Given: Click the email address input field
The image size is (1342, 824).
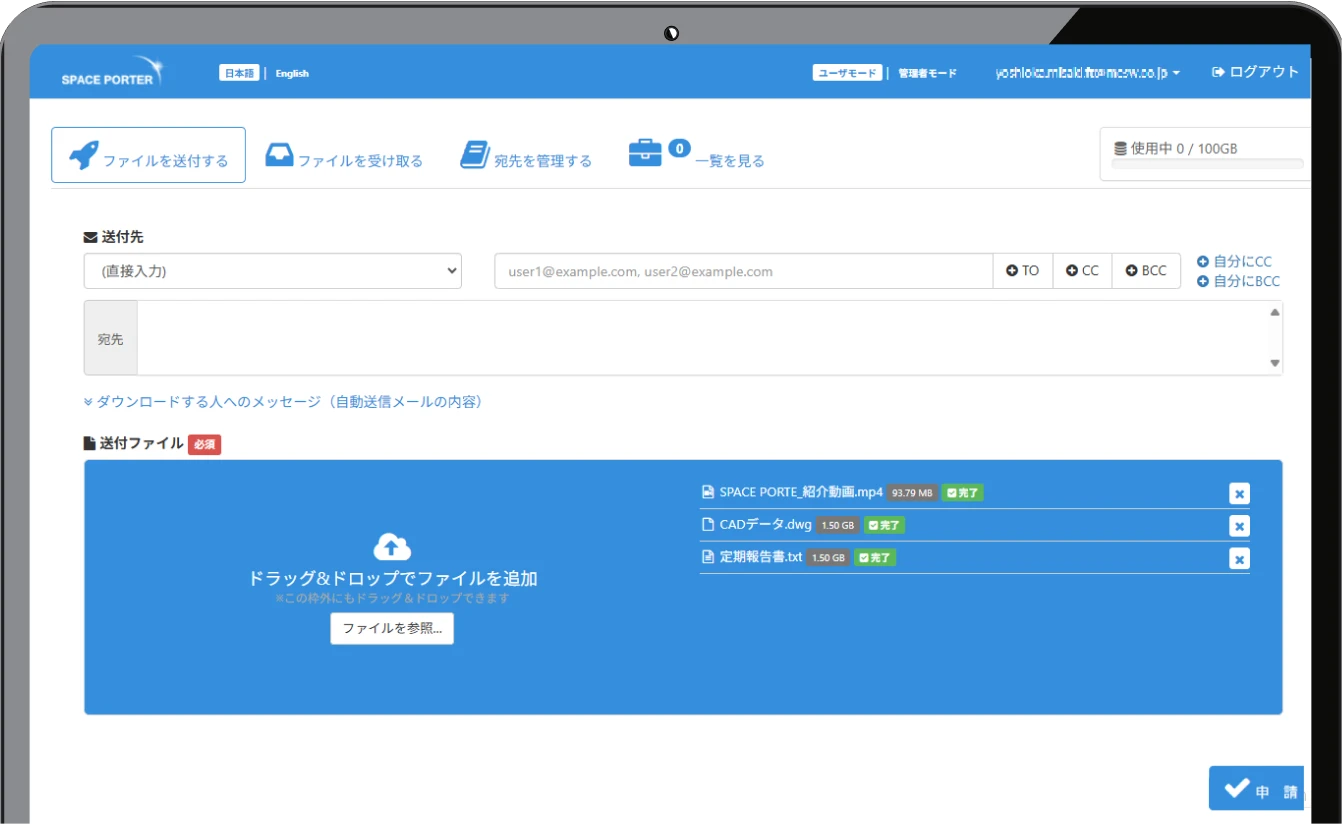Looking at the screenshot, I should click(x=743, y=271).
